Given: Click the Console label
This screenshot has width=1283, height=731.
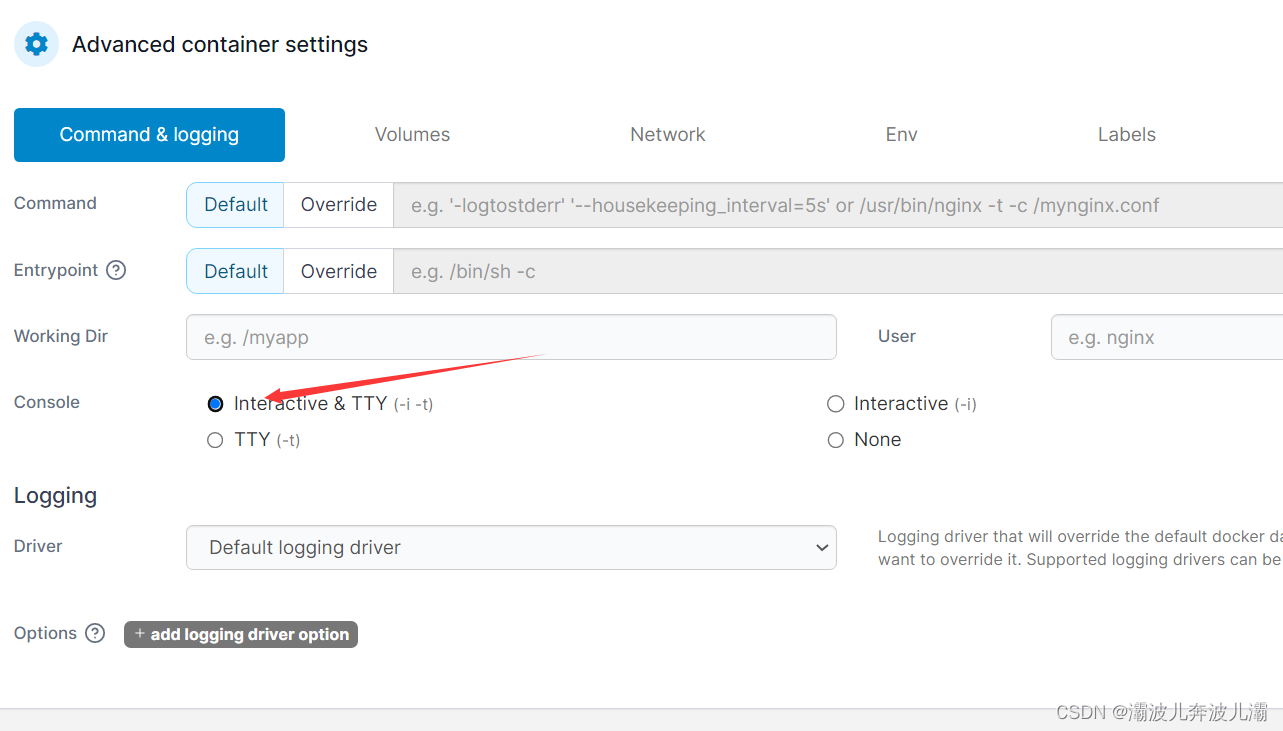Looking at the screenshot, I should click(47, 402).
